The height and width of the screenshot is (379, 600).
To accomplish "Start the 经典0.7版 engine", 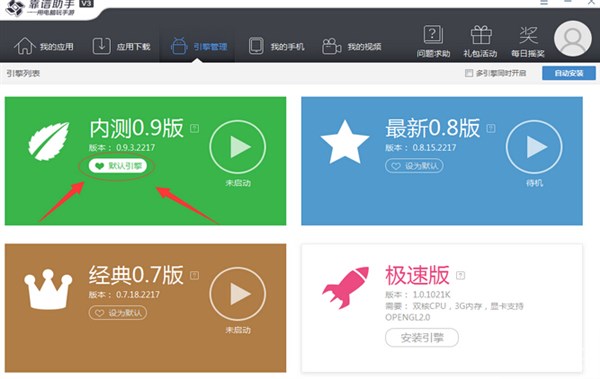I will coord(238,294).
